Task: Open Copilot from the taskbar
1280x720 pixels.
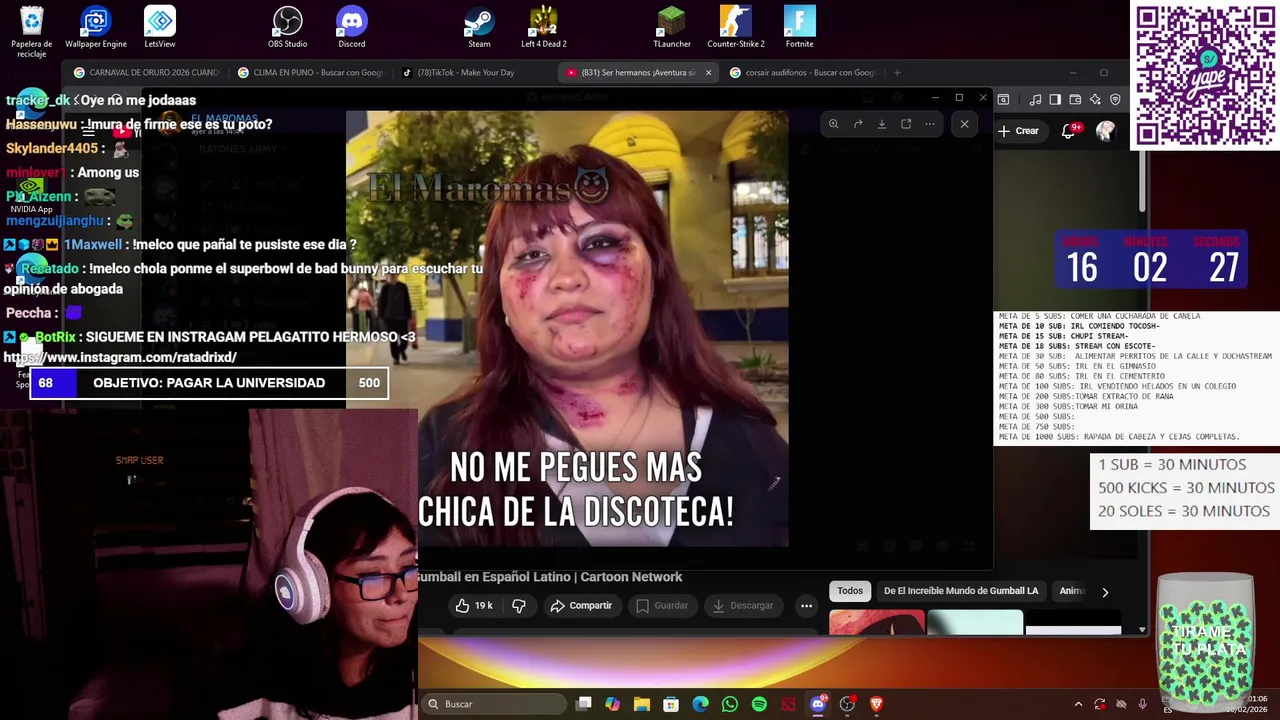Action: 612,704
